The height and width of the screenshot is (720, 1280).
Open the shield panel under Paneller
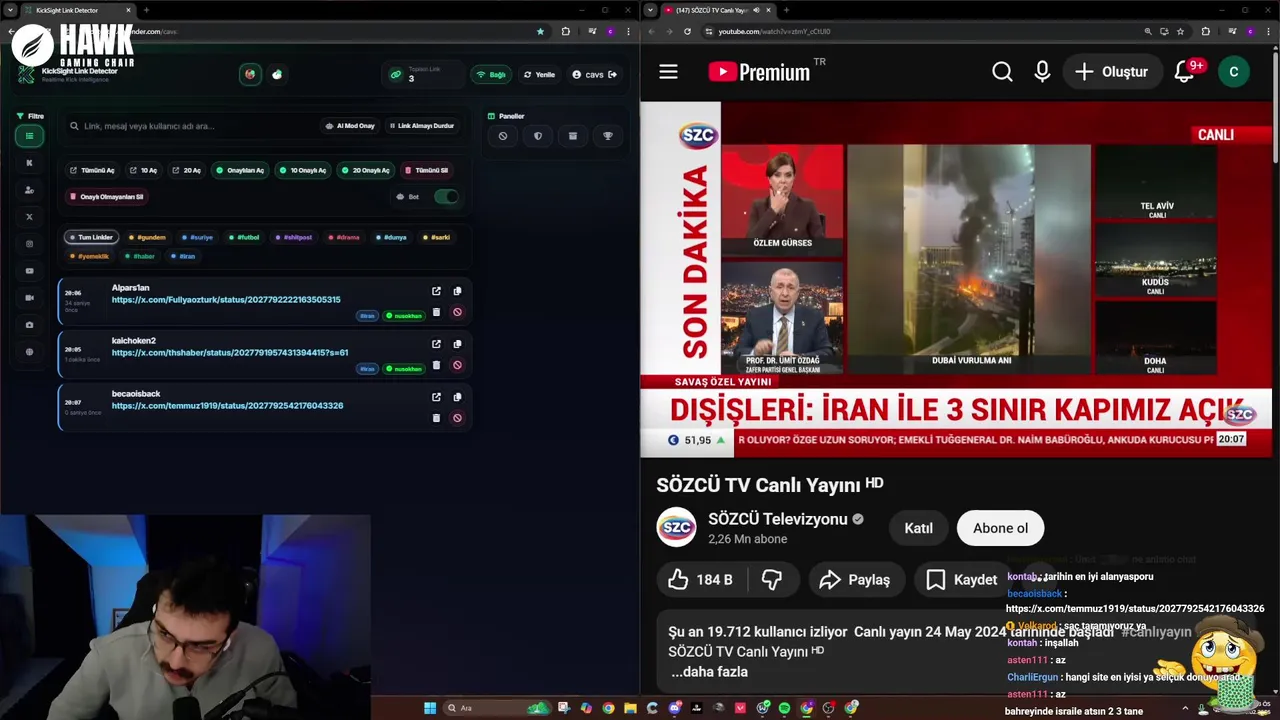pos(538,136)
